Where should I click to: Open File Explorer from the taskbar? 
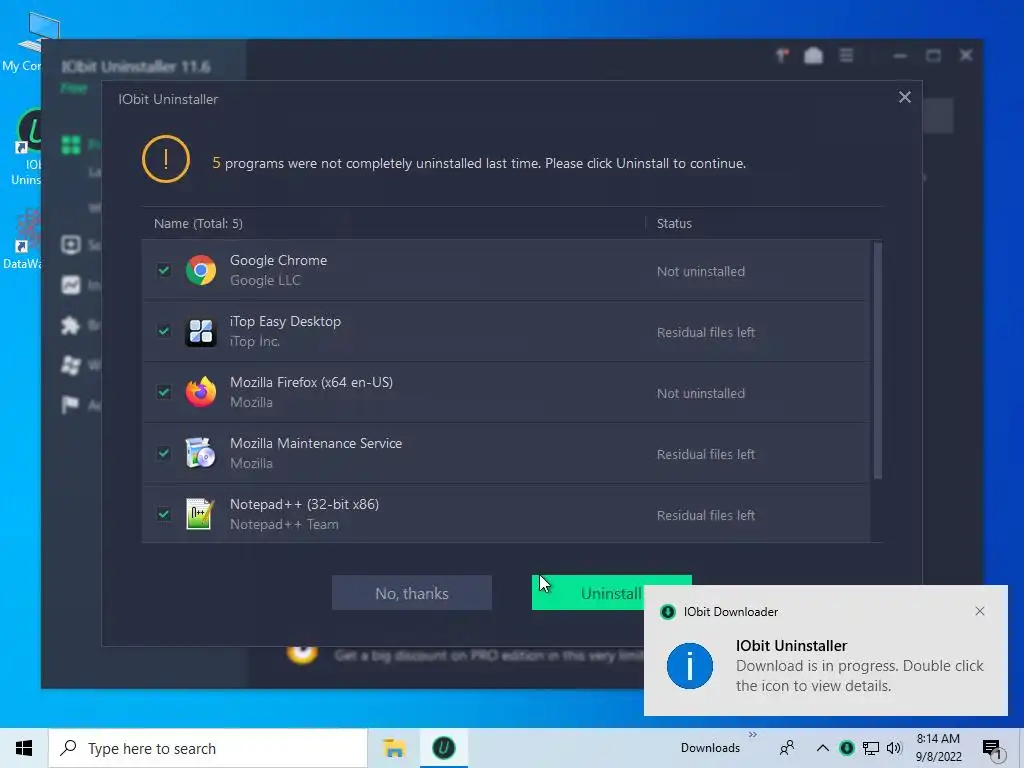[x=394, y=748]
